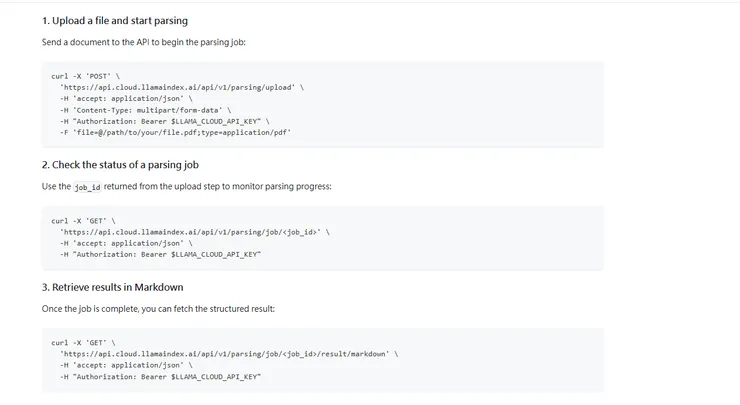Click the "Once the job is complete" paragraph

tap(158, 308)
